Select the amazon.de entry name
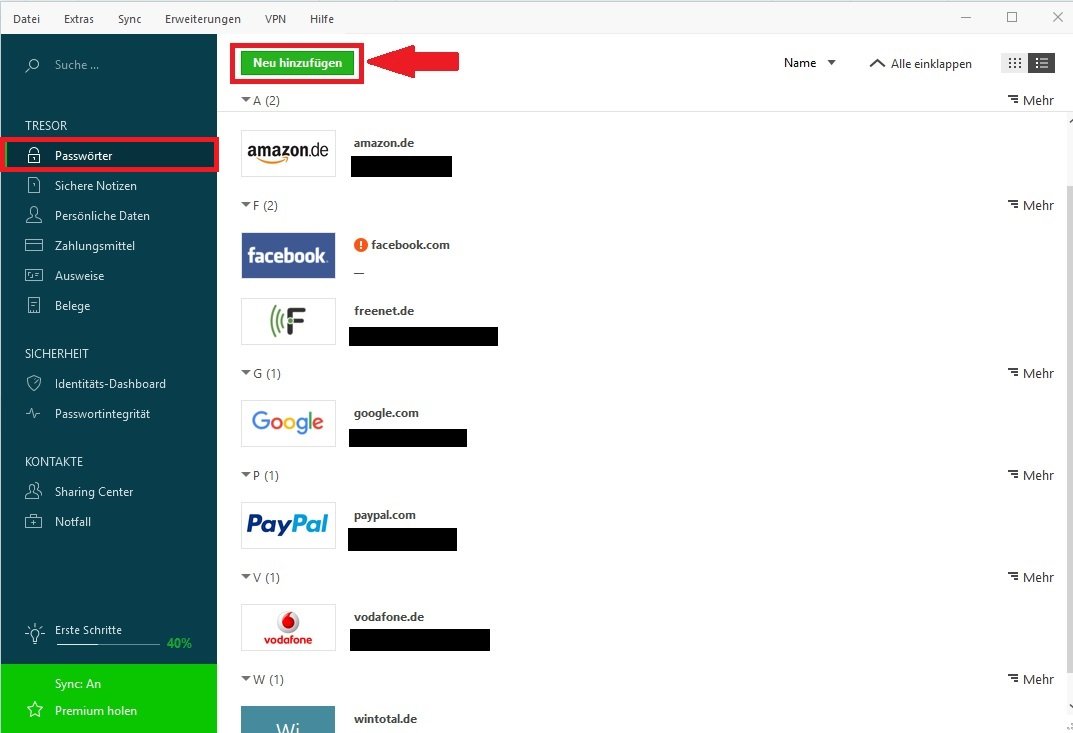Screen dimensions: 1073x733 (384, 143)
